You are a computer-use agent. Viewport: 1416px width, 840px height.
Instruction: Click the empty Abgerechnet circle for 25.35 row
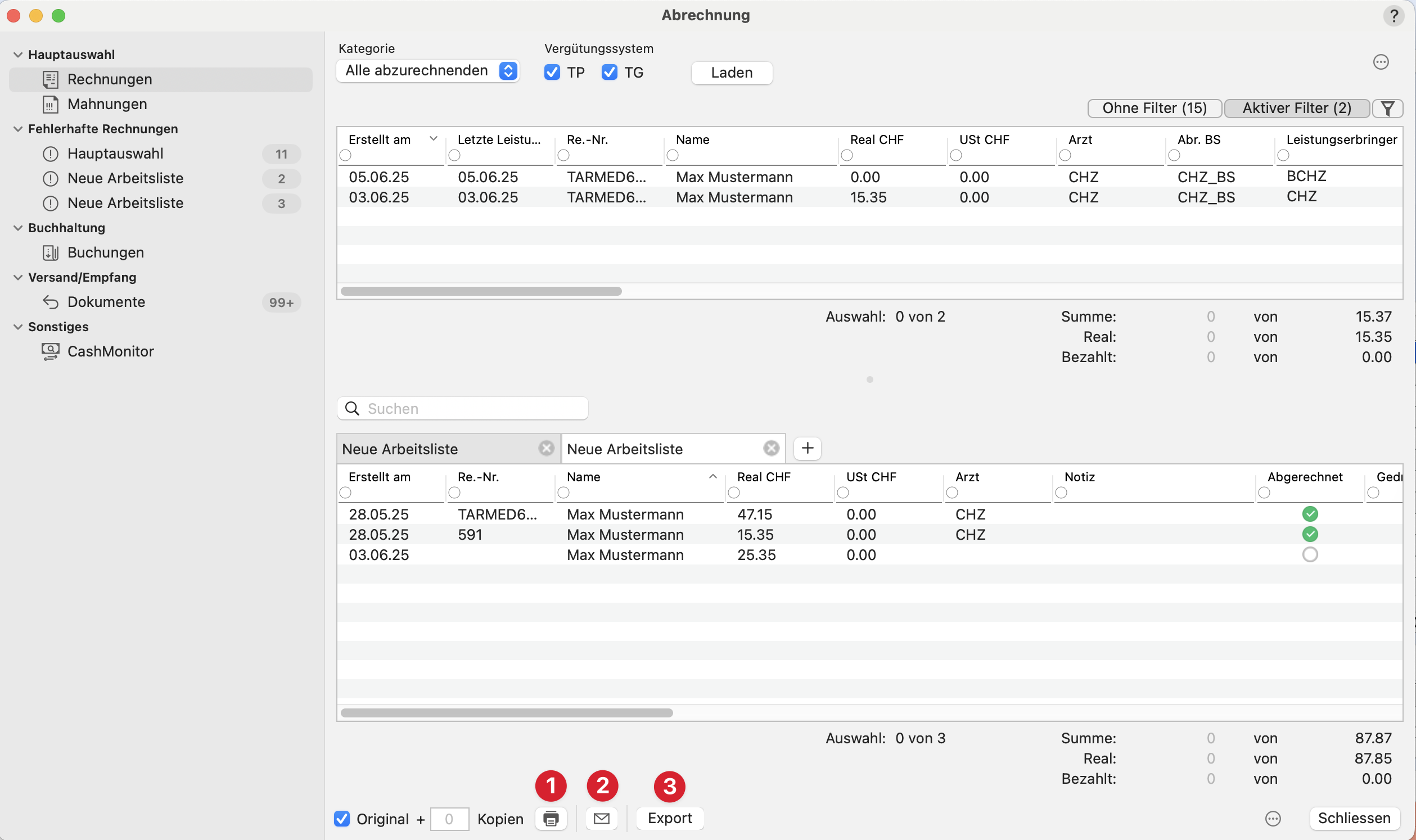(x=1310, y=555)
